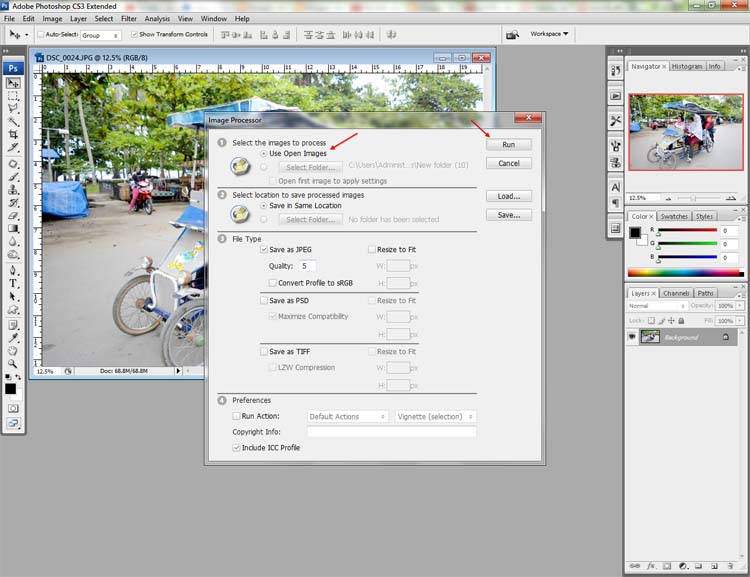Viewport: 750px width, 577px height.
Task: Choose the Brush tool
Action: 13,177
